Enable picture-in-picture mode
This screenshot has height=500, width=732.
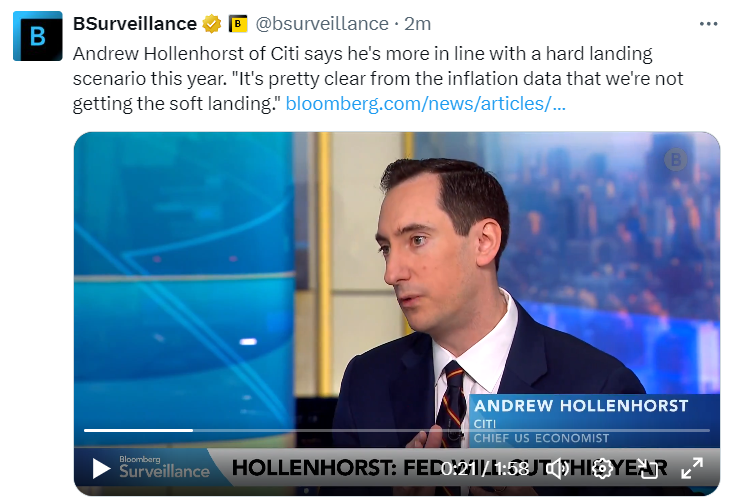point(647,468)
